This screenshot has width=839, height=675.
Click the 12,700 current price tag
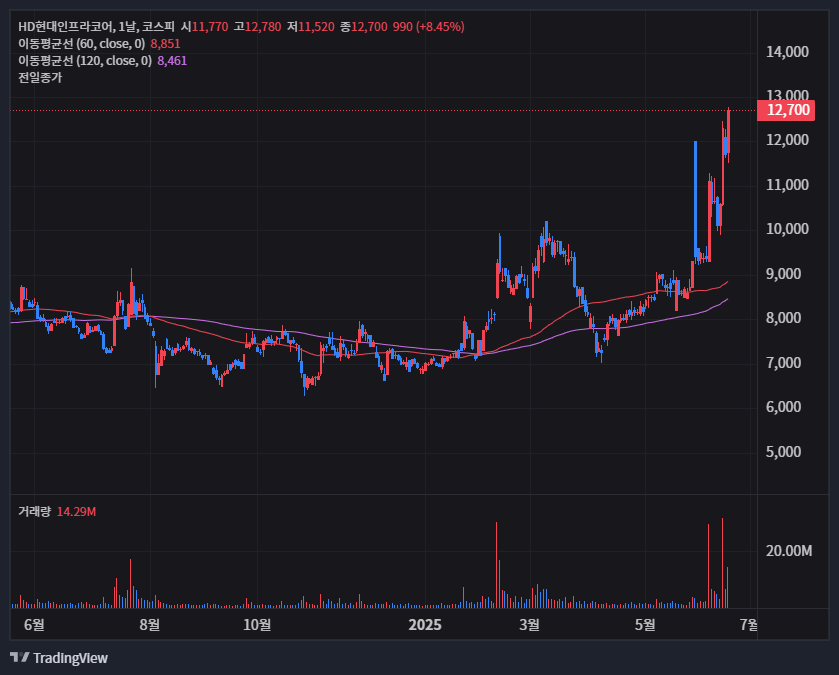pos(786,110)
